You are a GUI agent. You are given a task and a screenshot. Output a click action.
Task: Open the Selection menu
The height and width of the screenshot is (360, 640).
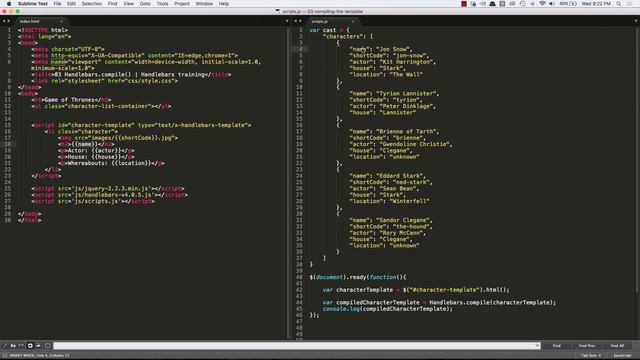[x=91, y=4]
